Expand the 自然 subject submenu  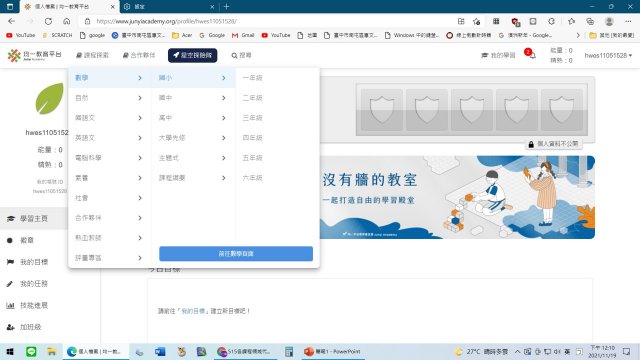tap(109, 98)
